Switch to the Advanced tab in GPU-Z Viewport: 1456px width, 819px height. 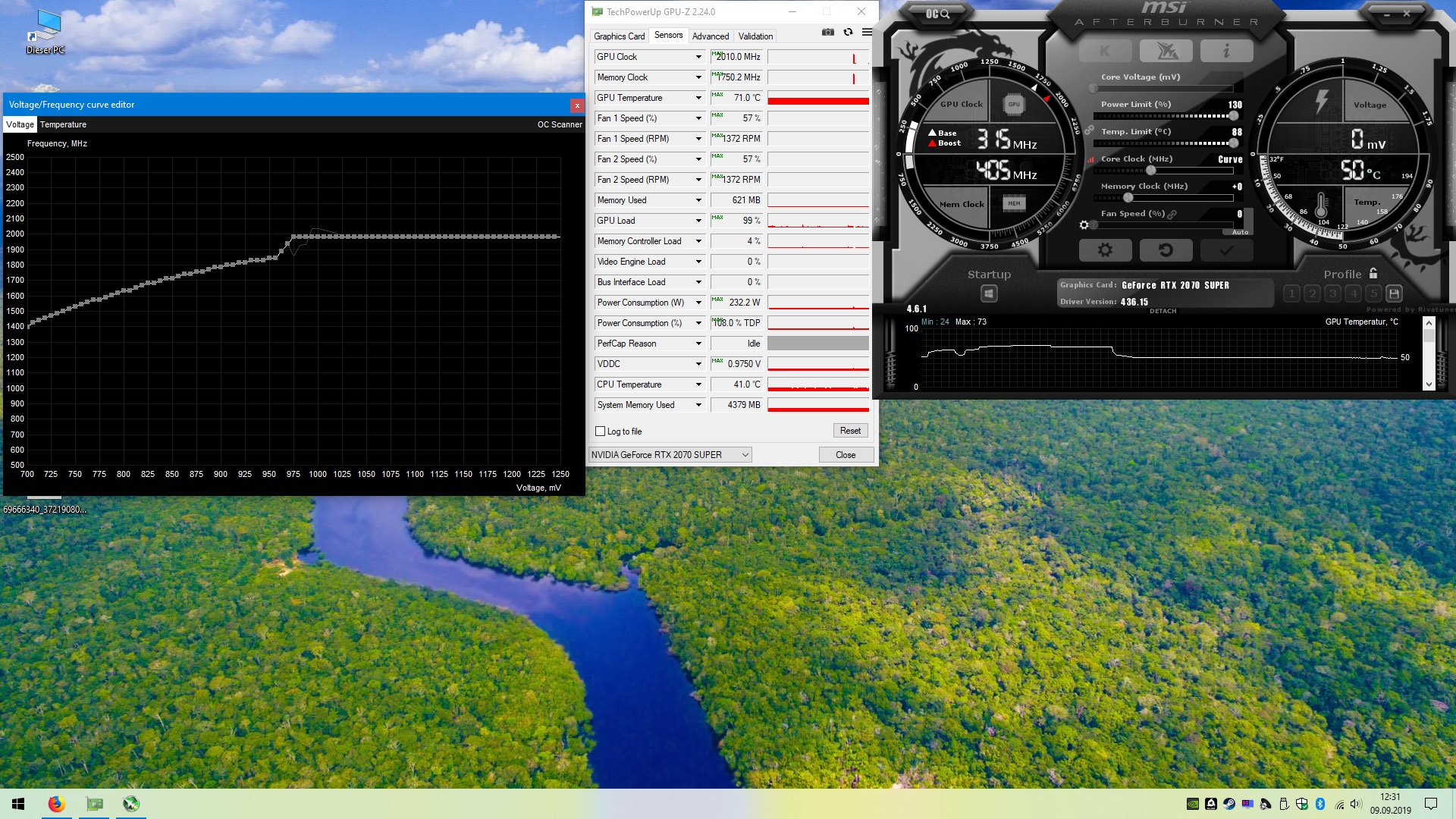tap(710, 36)
